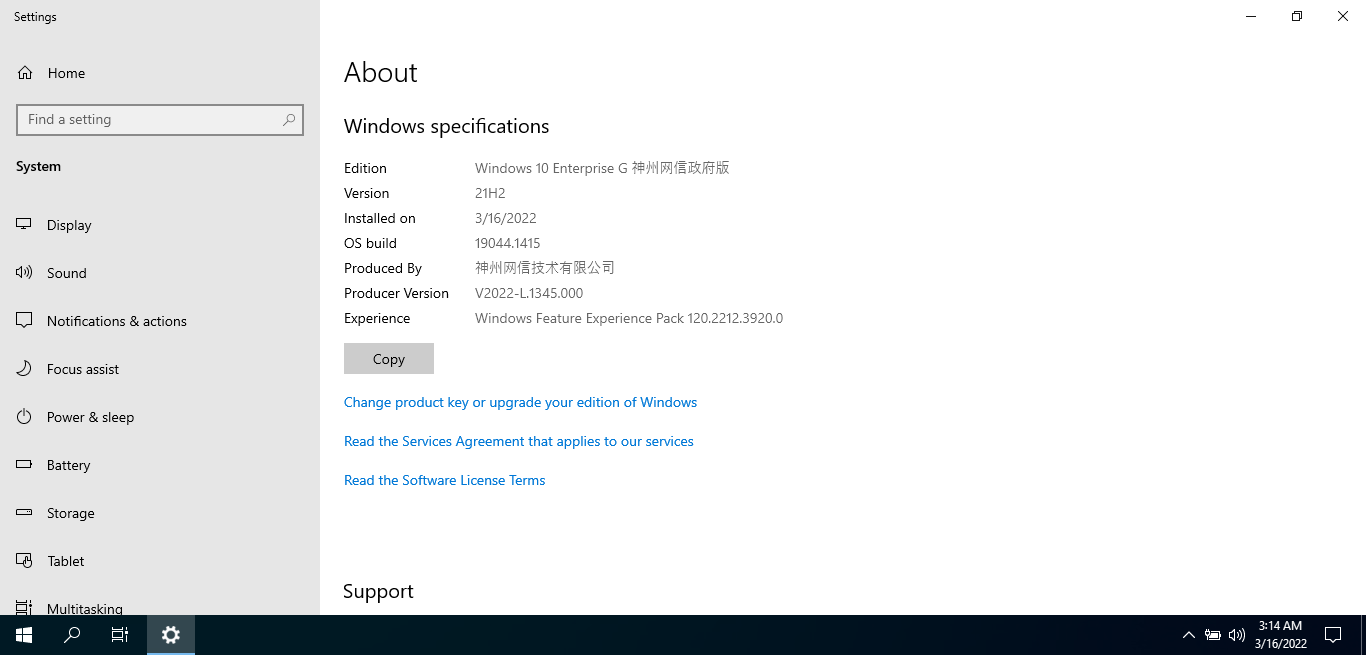Click the About page title

381,72
